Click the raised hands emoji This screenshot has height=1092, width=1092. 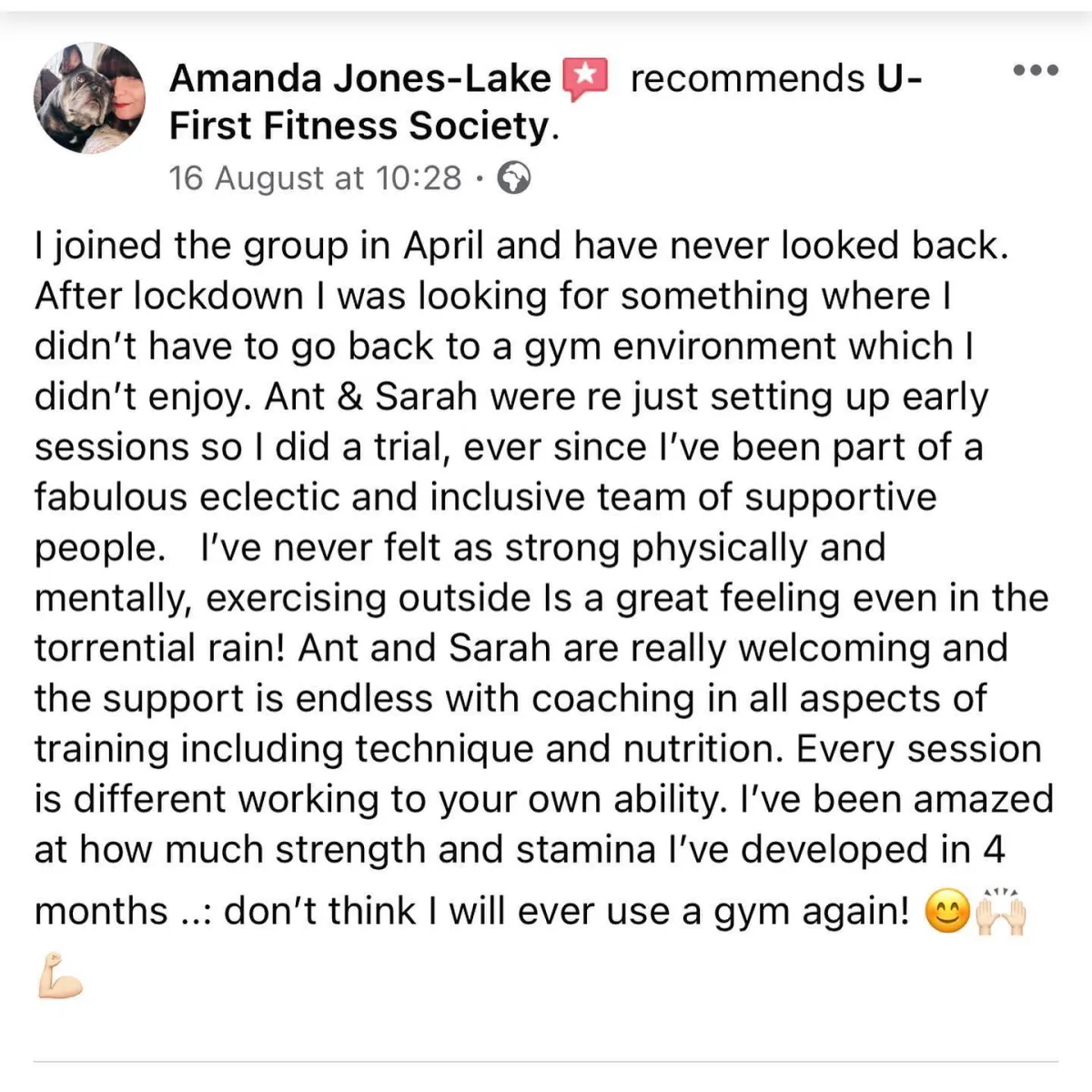pos(1001,911)
